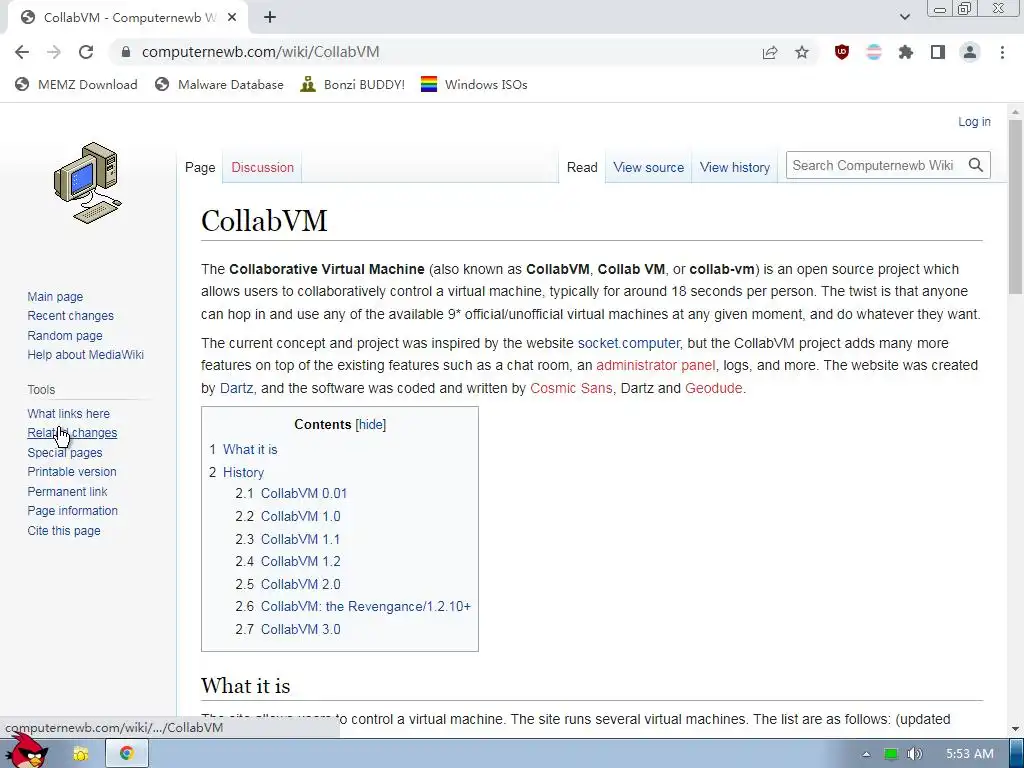Open Permanent link in Tools
The height and width of the screenshot is (768, 1024).
(67, 492)
